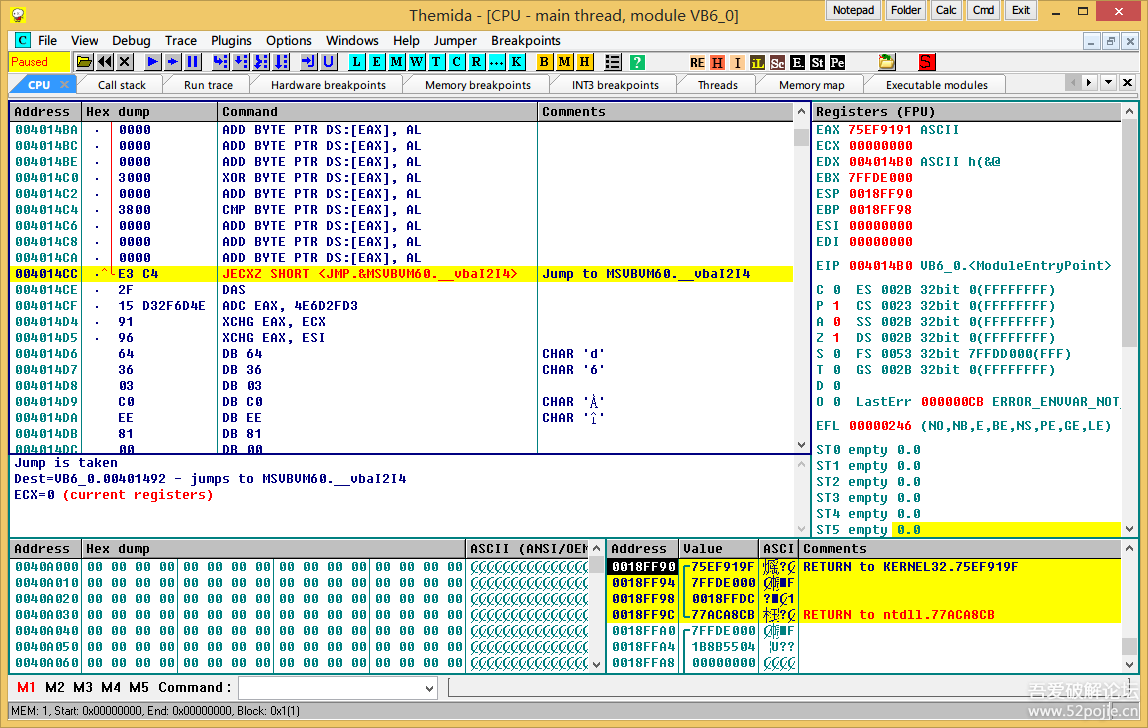The image size is (1148, 728).
Task: Click the orange H plugin icon
Action: coord(718,62)
